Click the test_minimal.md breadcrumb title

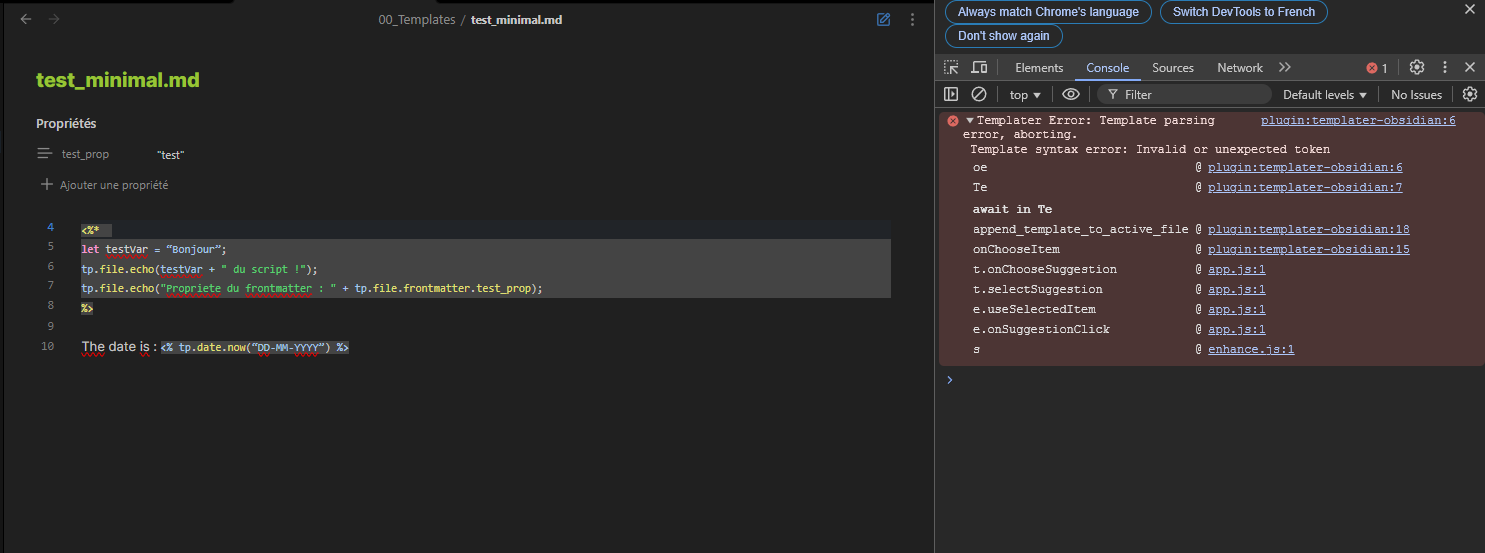(x=516, y=20)
